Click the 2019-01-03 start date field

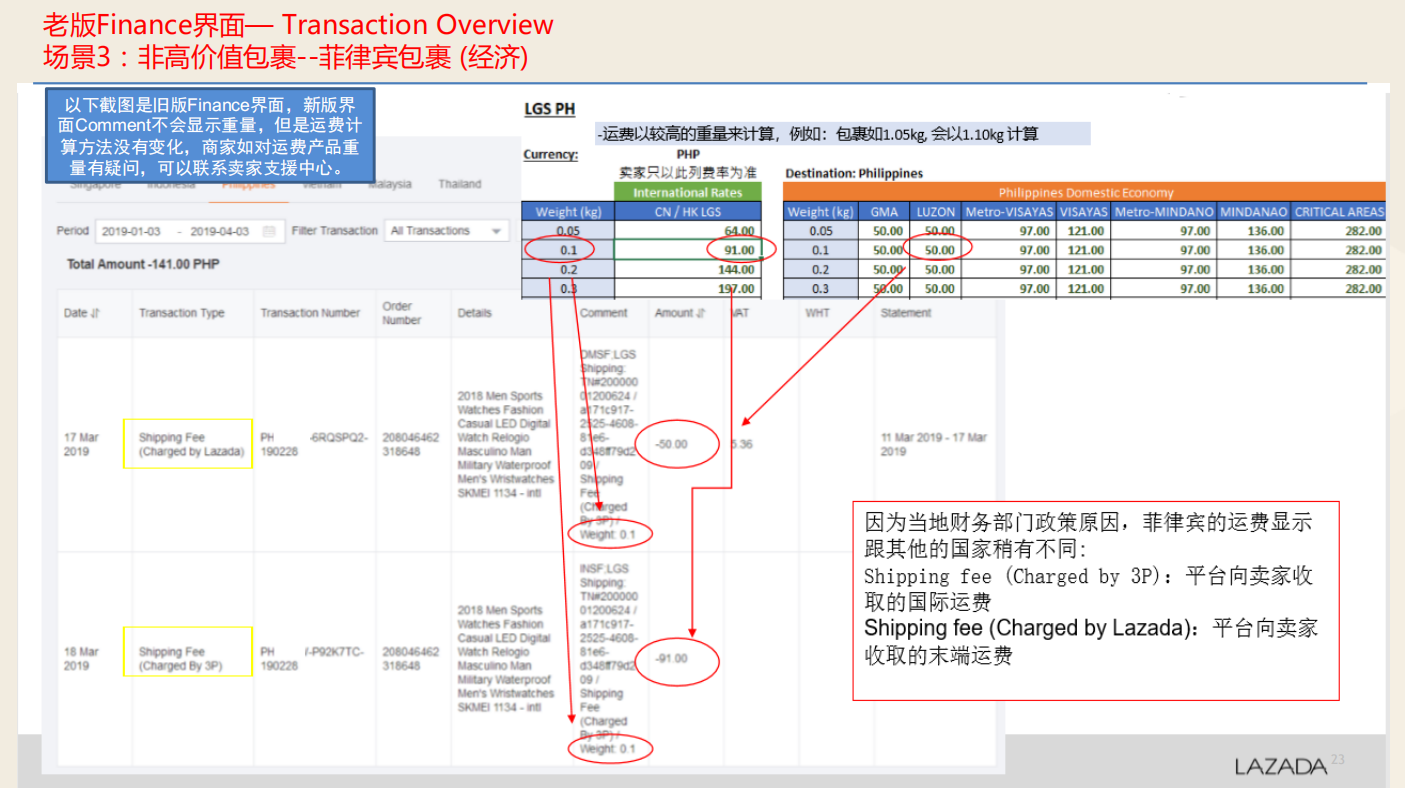pos(131,231)
